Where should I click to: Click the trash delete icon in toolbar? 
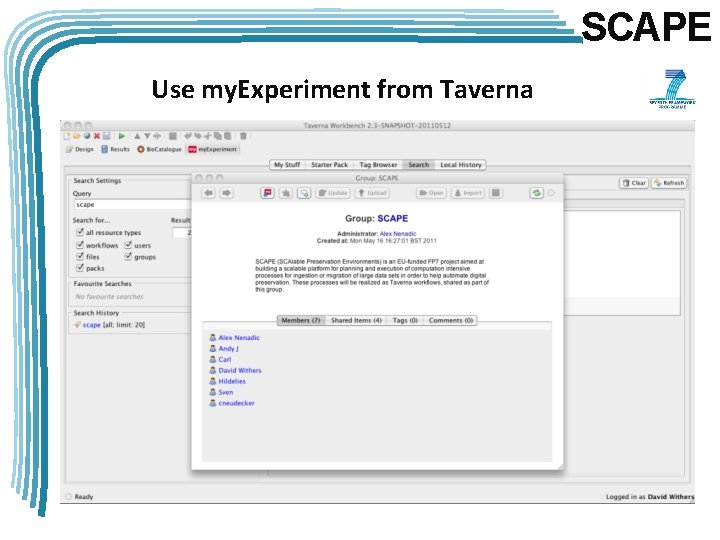click(x=243, y=136)
